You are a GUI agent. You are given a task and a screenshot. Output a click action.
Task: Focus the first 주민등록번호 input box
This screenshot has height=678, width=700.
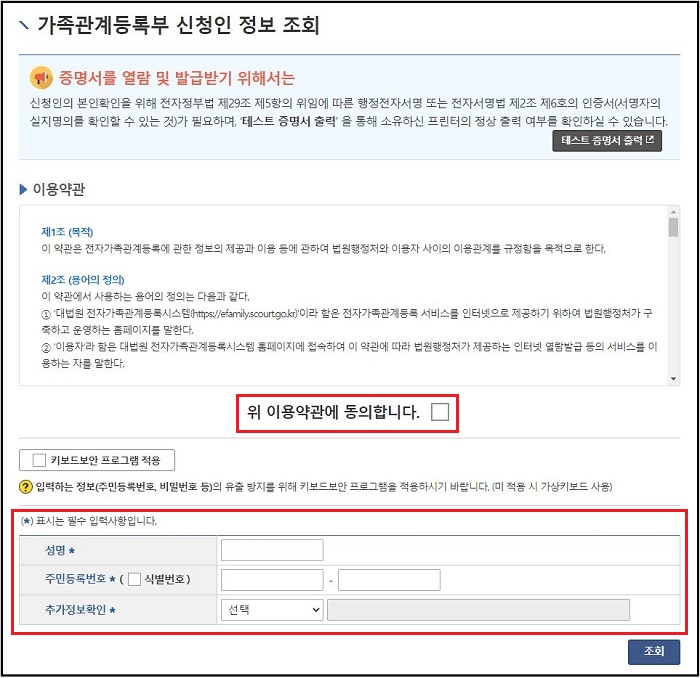point(272,580)
